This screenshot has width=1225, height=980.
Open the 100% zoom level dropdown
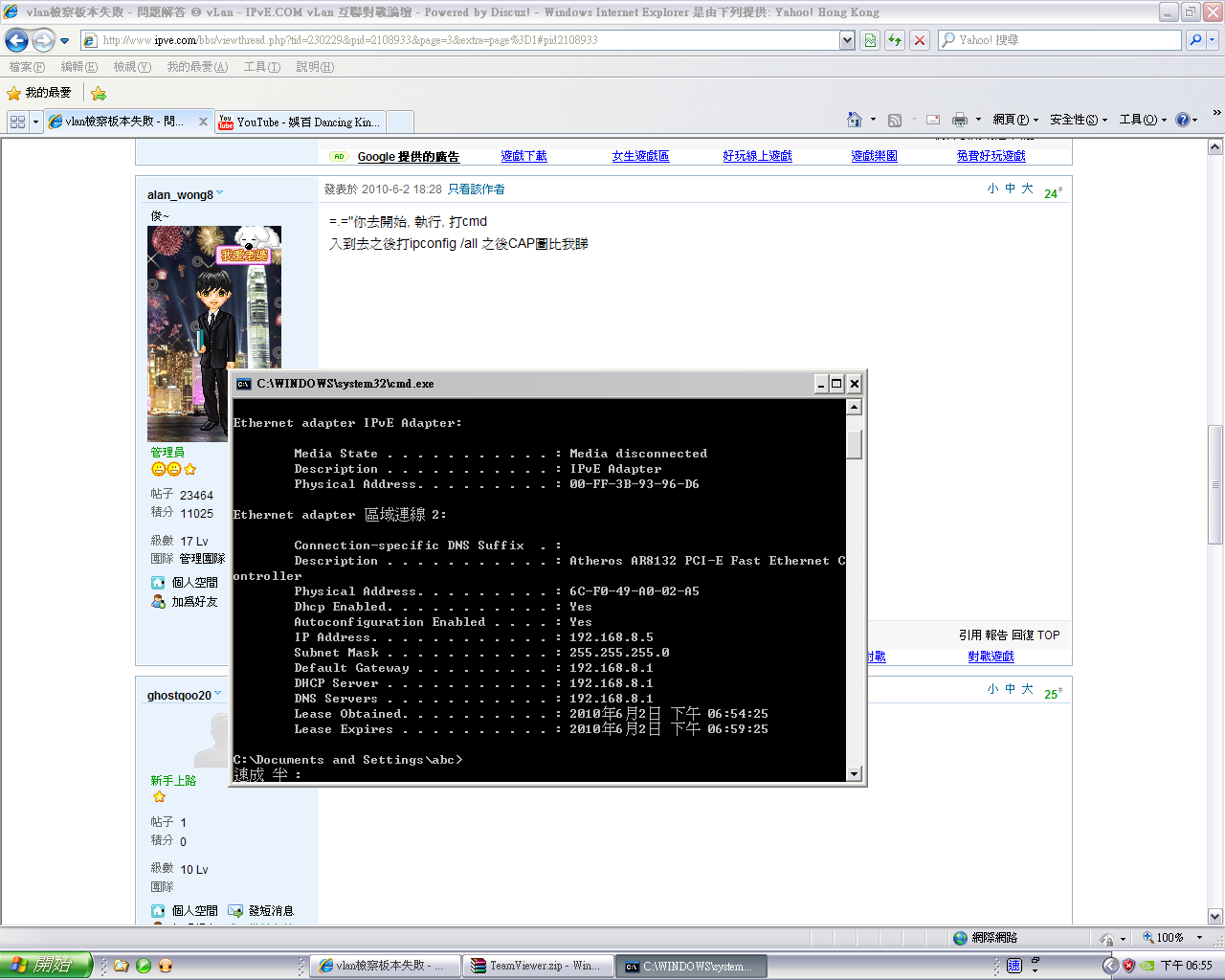(1198, 938)
